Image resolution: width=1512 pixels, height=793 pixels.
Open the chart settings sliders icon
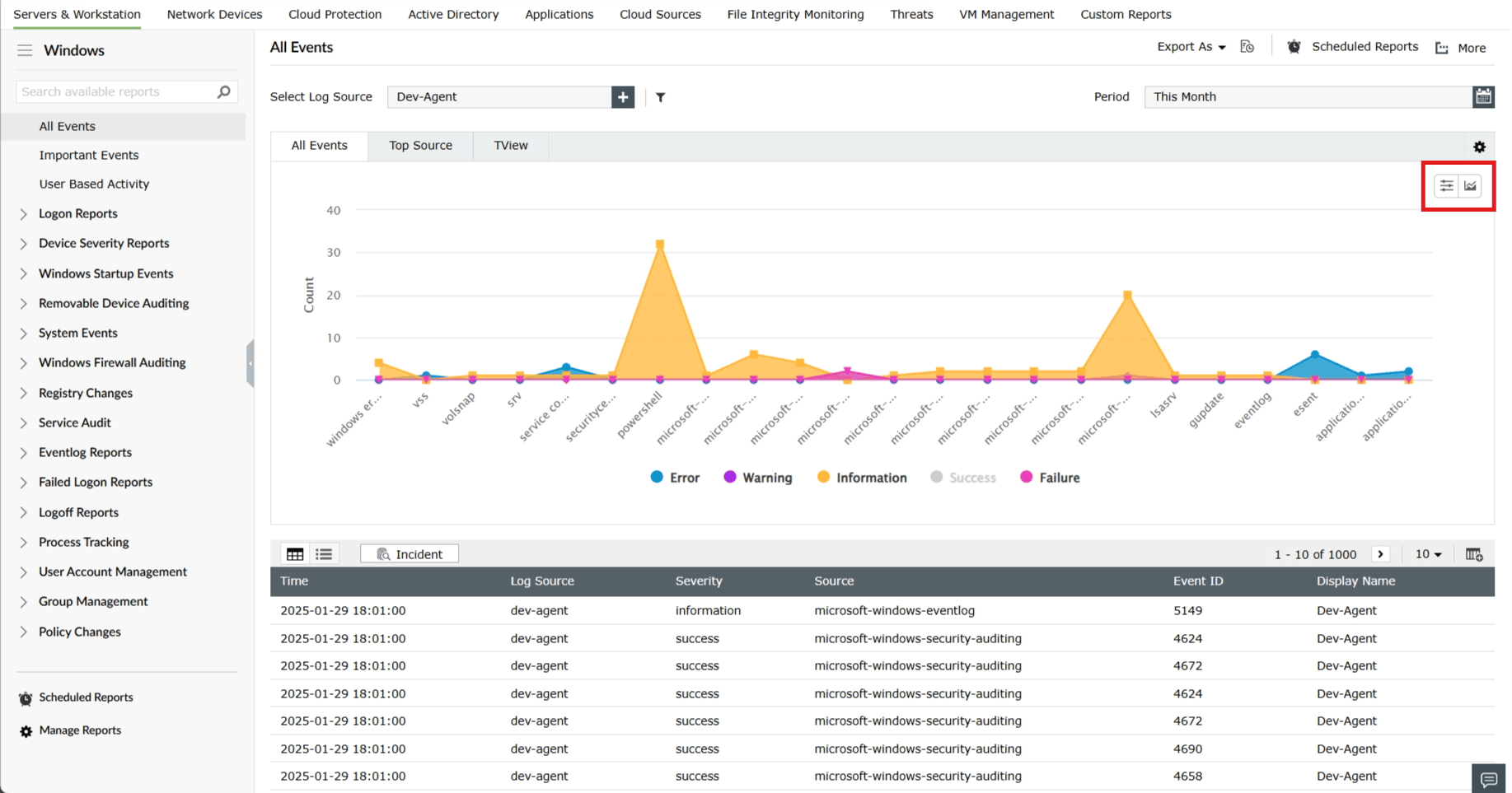(x=1445, y=185)
